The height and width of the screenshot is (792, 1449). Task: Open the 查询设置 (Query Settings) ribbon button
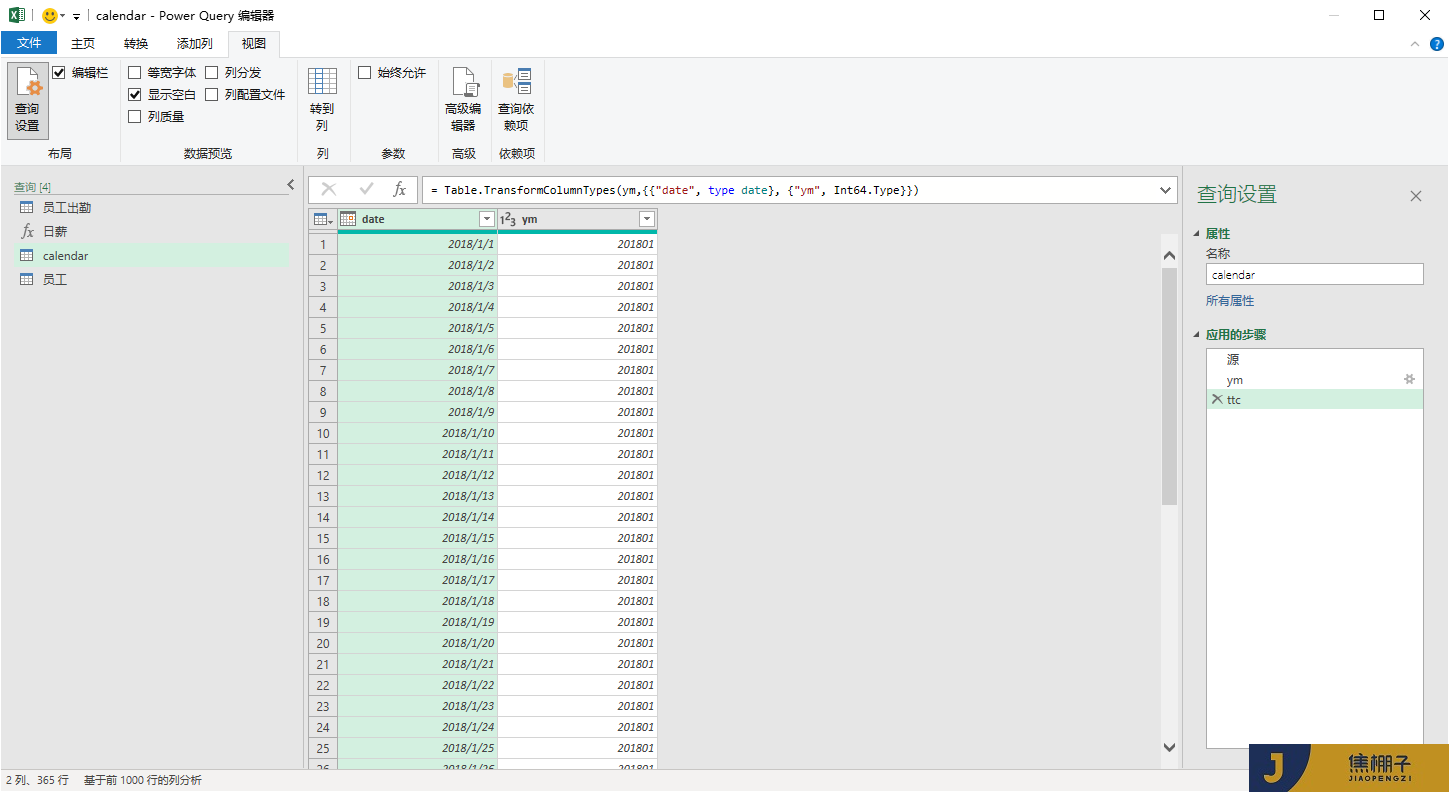27,100
